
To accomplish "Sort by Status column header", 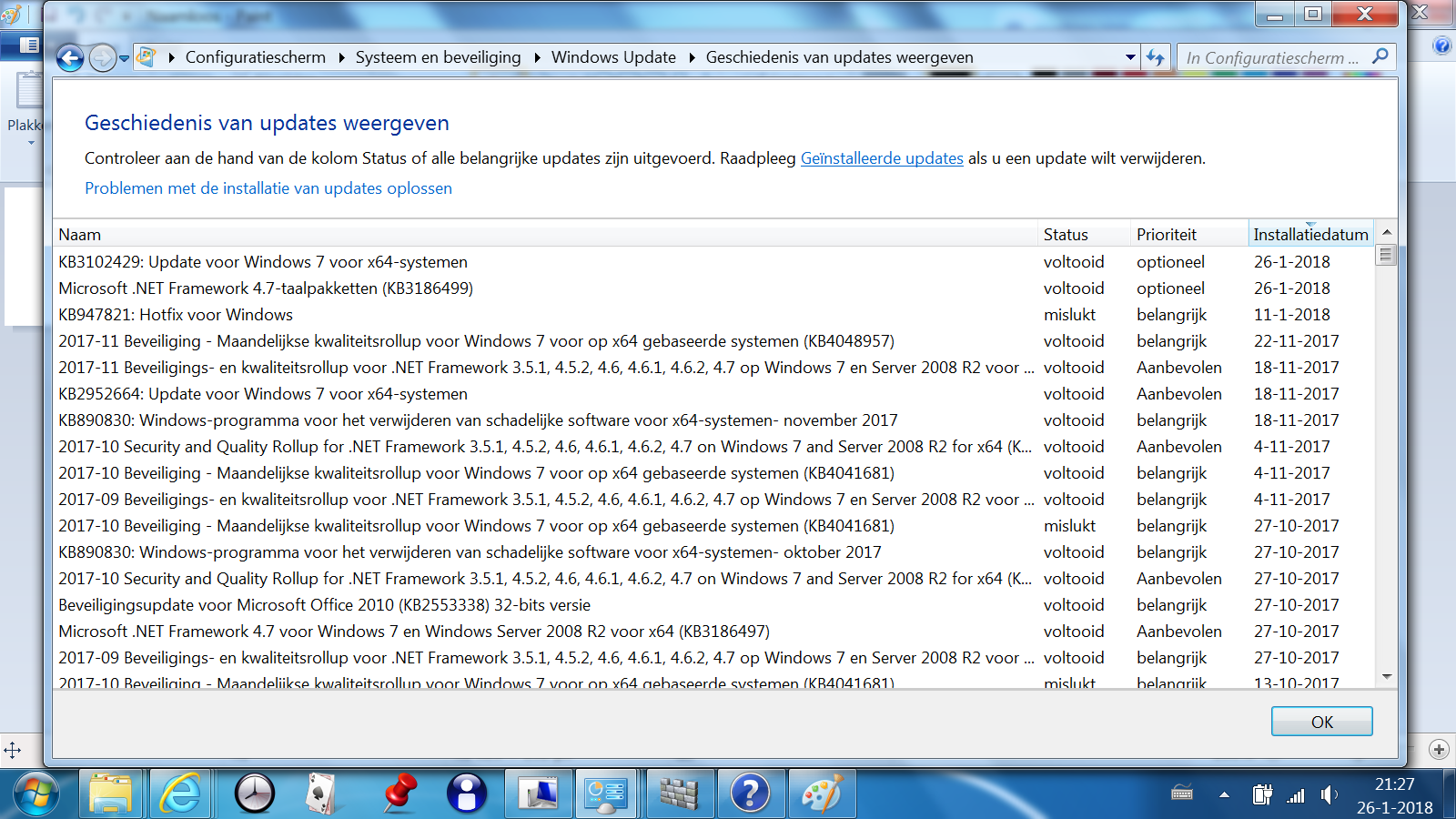I will coord(1084,234).
